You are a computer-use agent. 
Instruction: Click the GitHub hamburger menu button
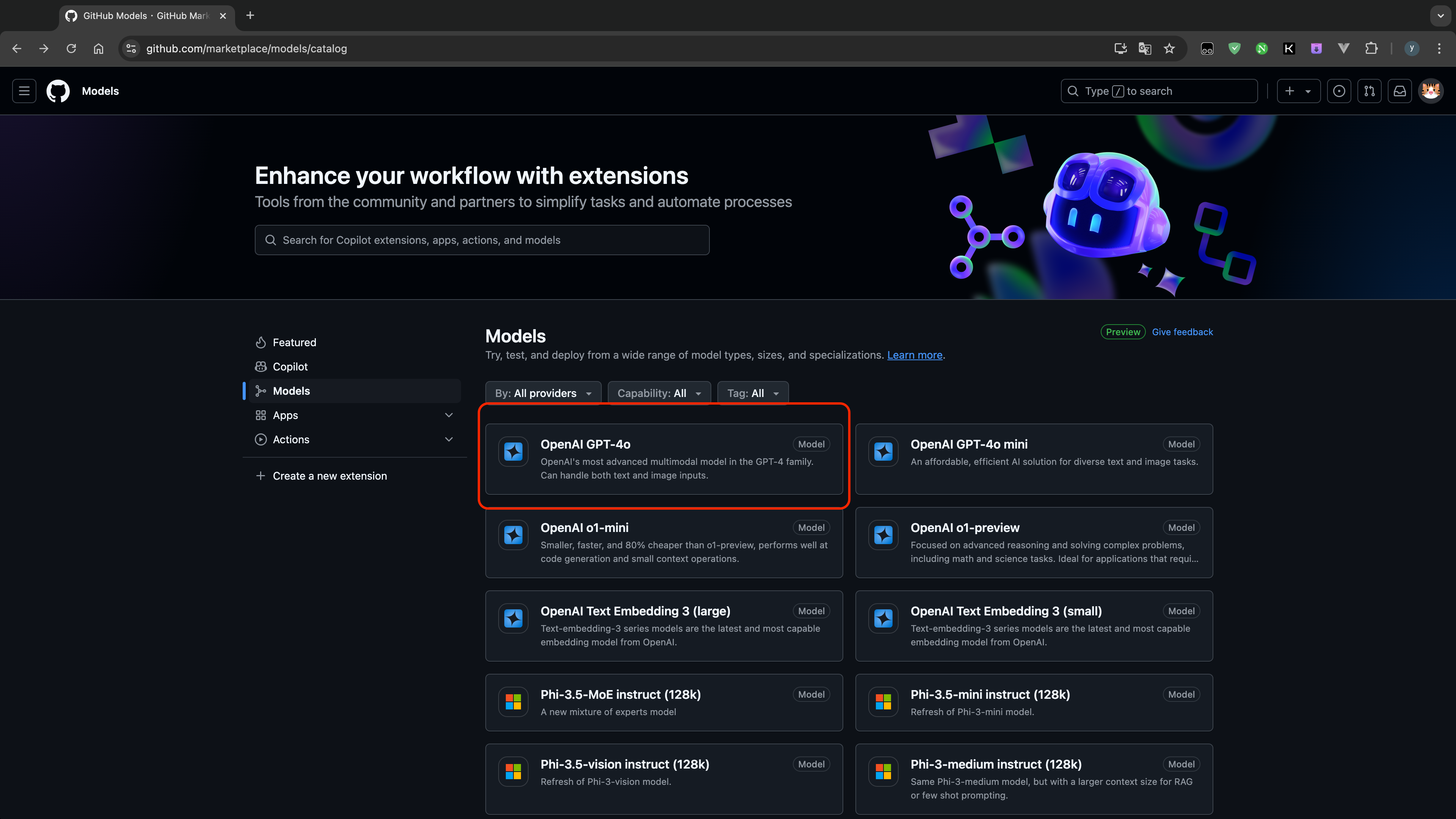point(24,91)
